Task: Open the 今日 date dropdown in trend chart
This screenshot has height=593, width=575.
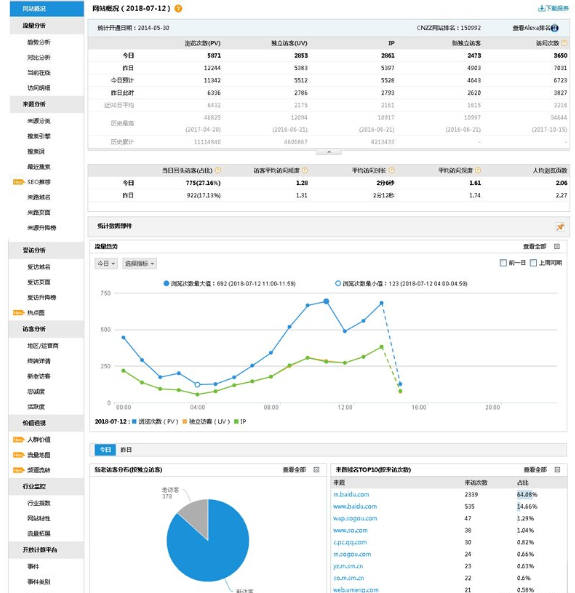Action: (x=106, y=264)
